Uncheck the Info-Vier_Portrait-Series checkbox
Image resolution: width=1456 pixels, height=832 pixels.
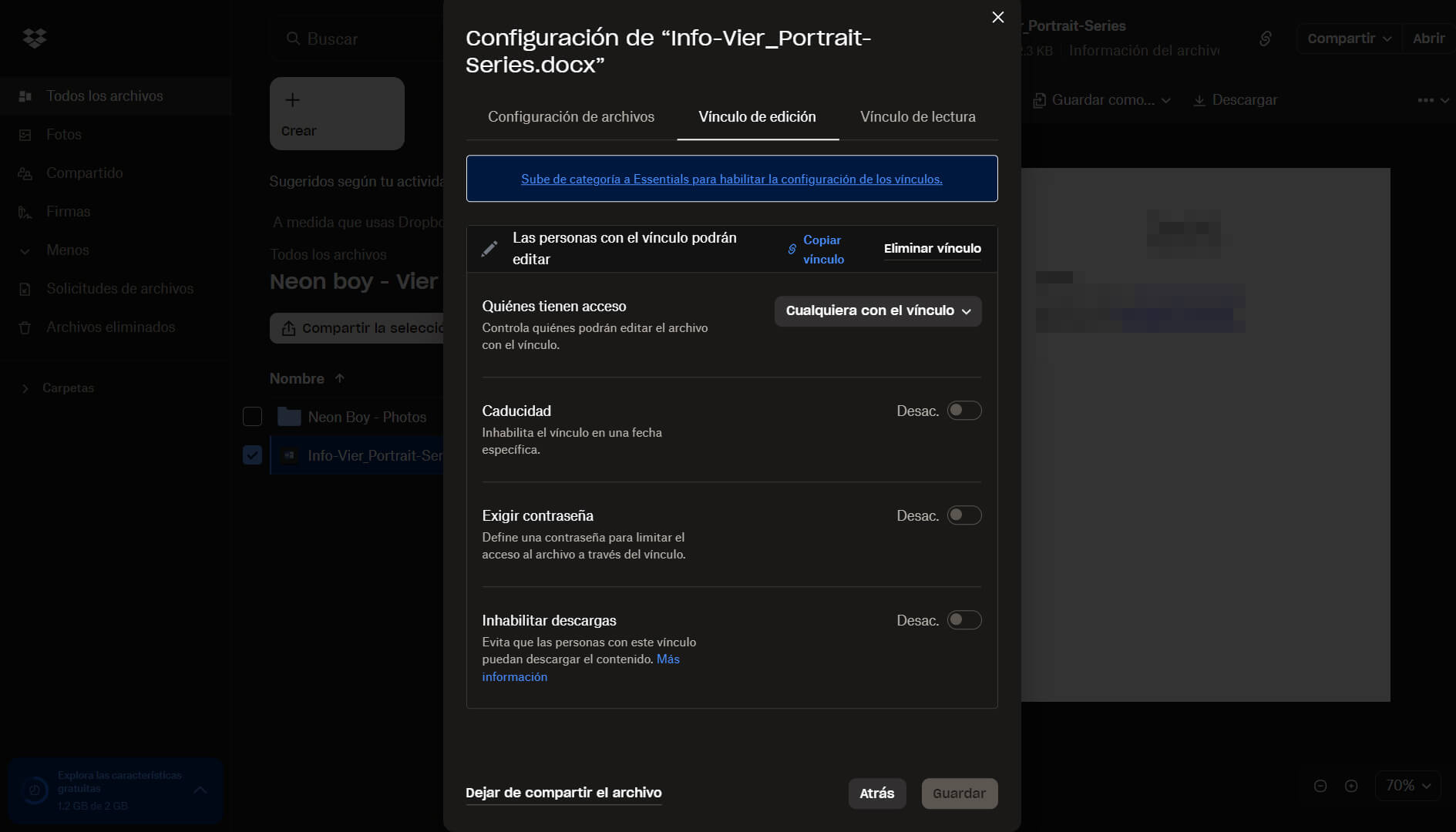tap(252, 455)
